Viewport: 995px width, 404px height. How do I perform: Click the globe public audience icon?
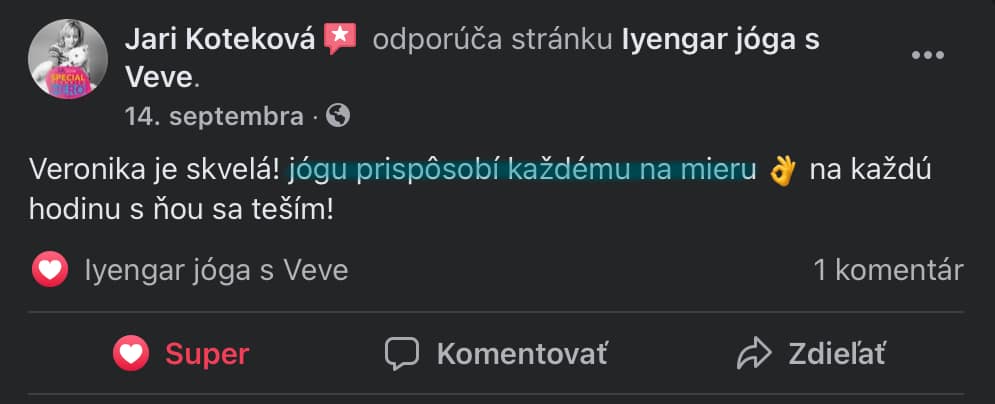(339, 116)
